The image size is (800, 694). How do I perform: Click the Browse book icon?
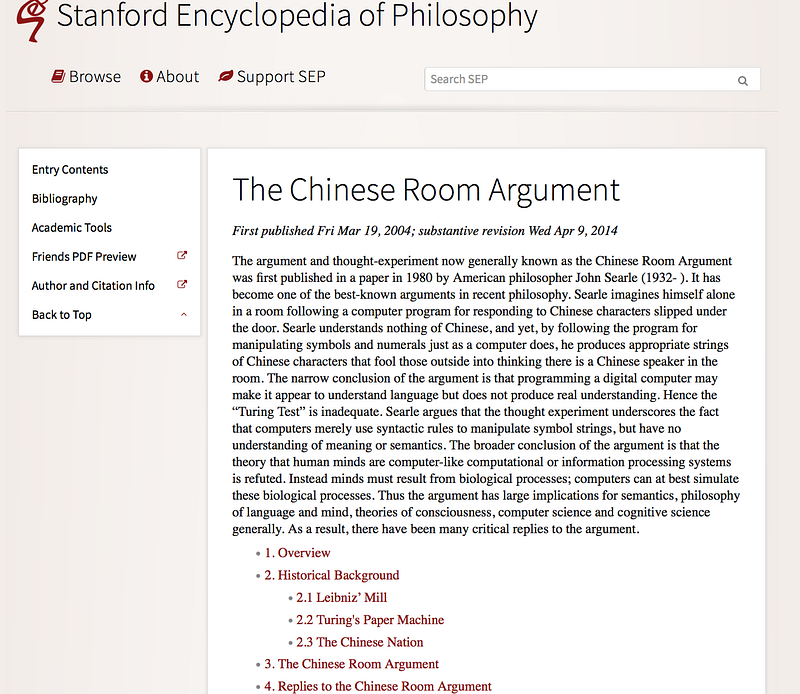click(x=58, y=77)
